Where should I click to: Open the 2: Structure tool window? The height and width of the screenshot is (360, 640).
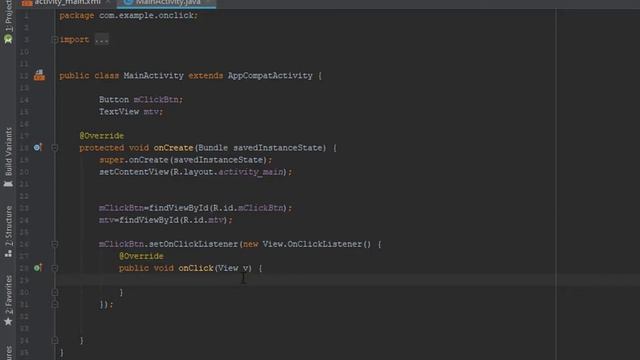pos(8,231)
